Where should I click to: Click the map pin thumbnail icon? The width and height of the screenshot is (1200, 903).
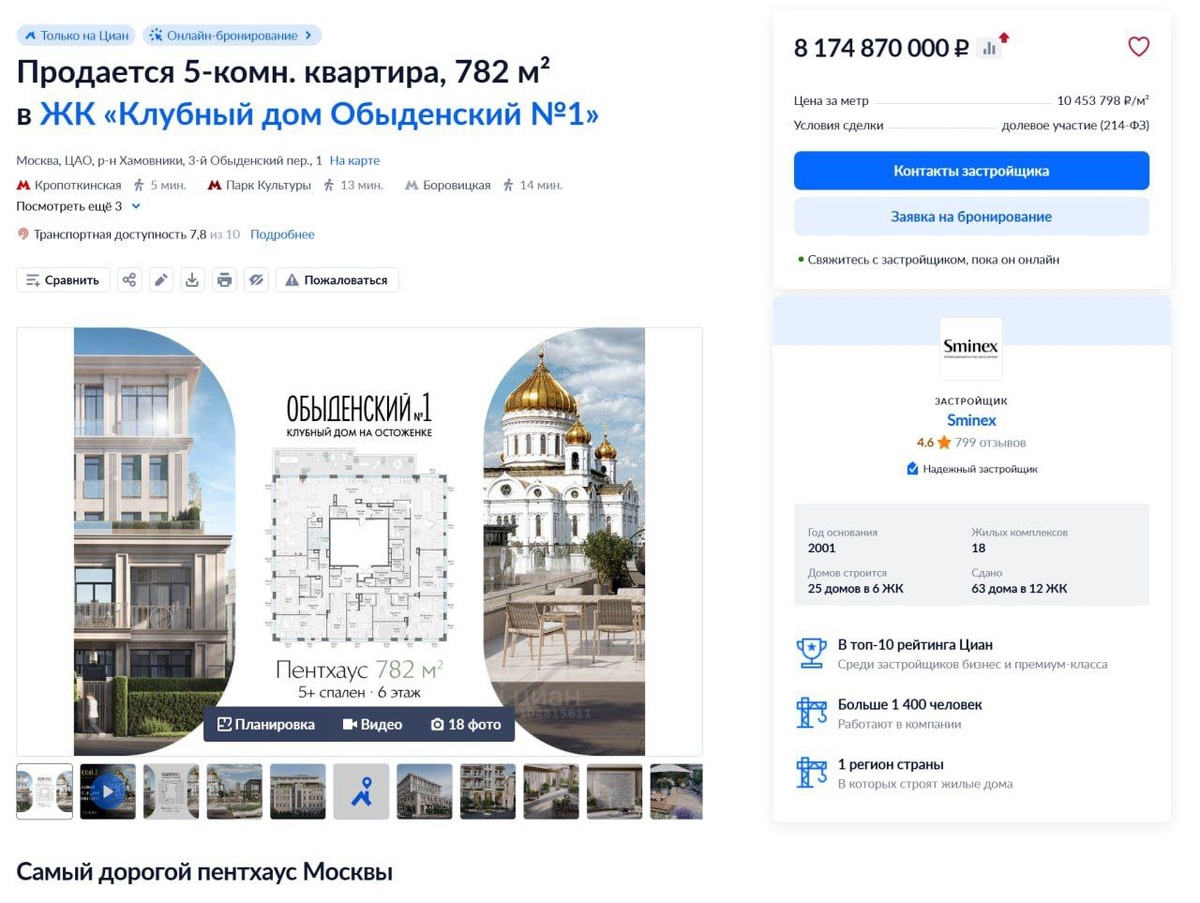point(361,792)
